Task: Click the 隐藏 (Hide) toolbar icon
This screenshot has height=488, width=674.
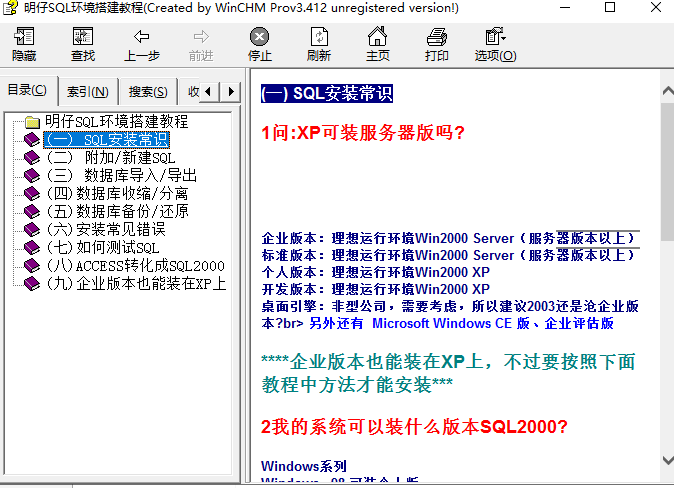Action: tap(24, 44)
